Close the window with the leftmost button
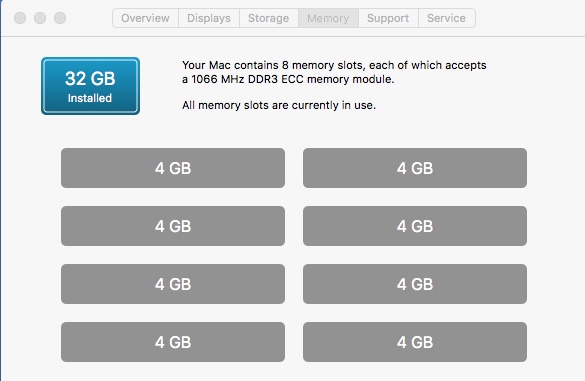Image resolution: width=585 pixels, height=381 pixels. pos(20,18)
